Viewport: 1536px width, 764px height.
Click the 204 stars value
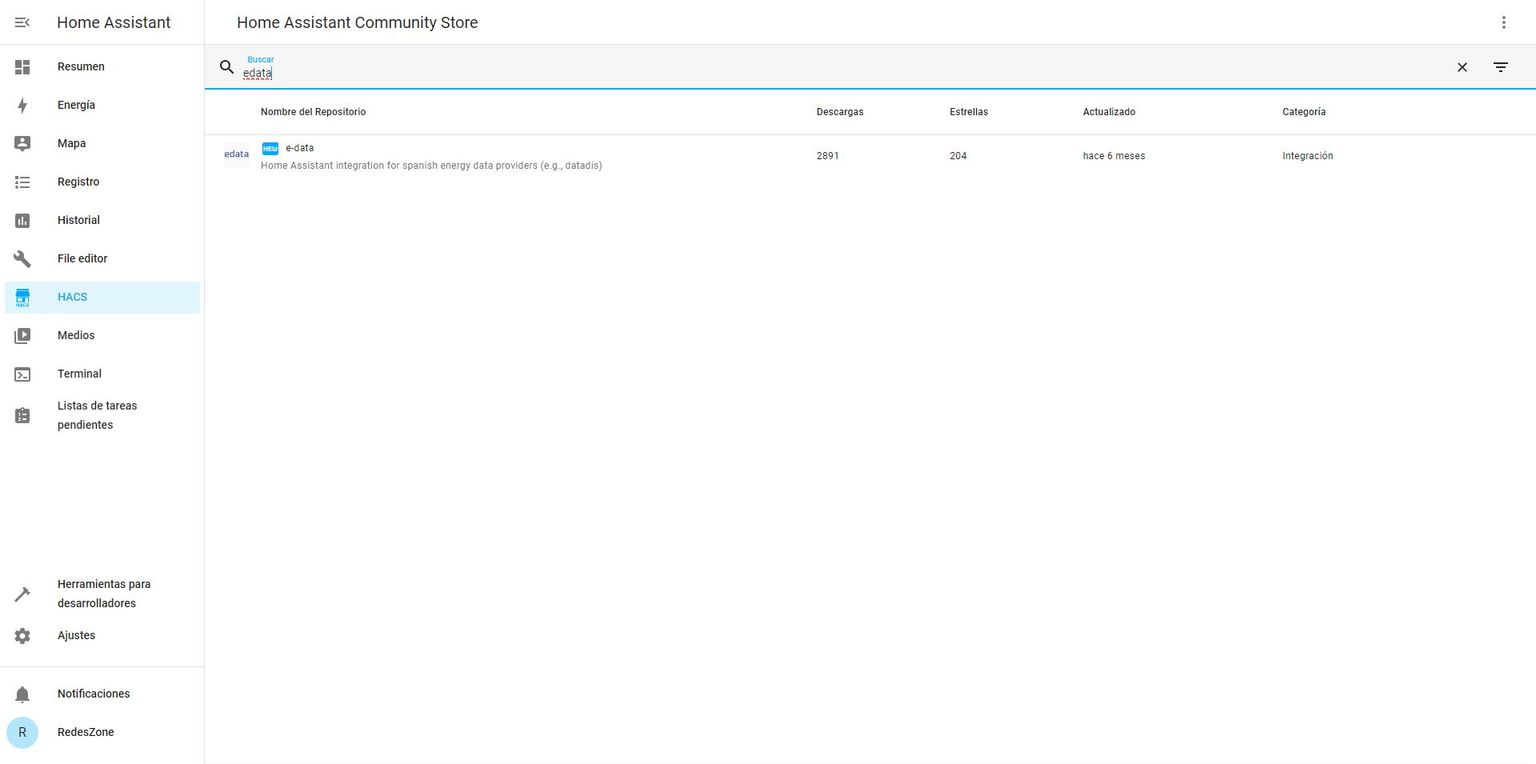958,156
